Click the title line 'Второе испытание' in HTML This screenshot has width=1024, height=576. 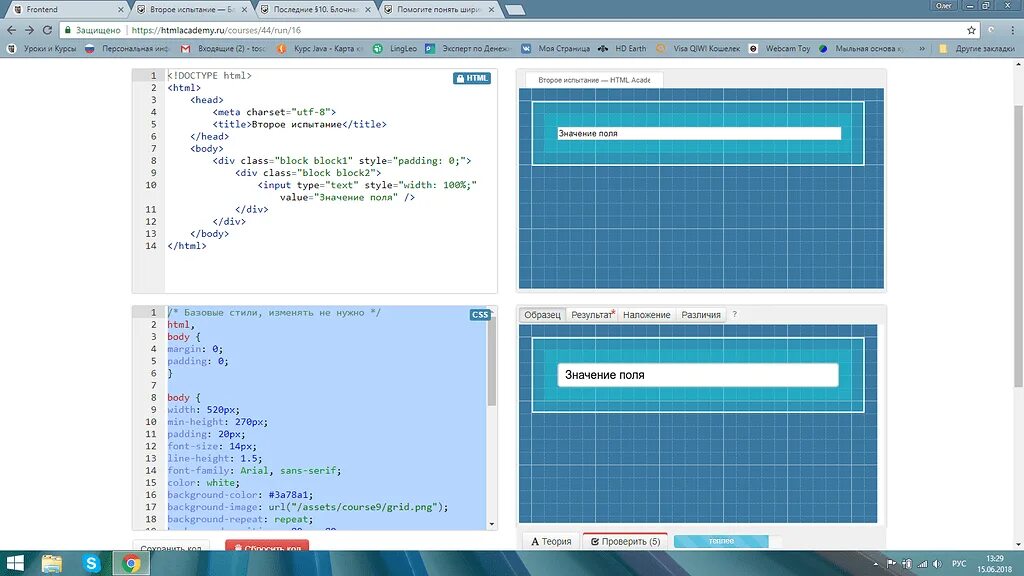pos(299,124)
